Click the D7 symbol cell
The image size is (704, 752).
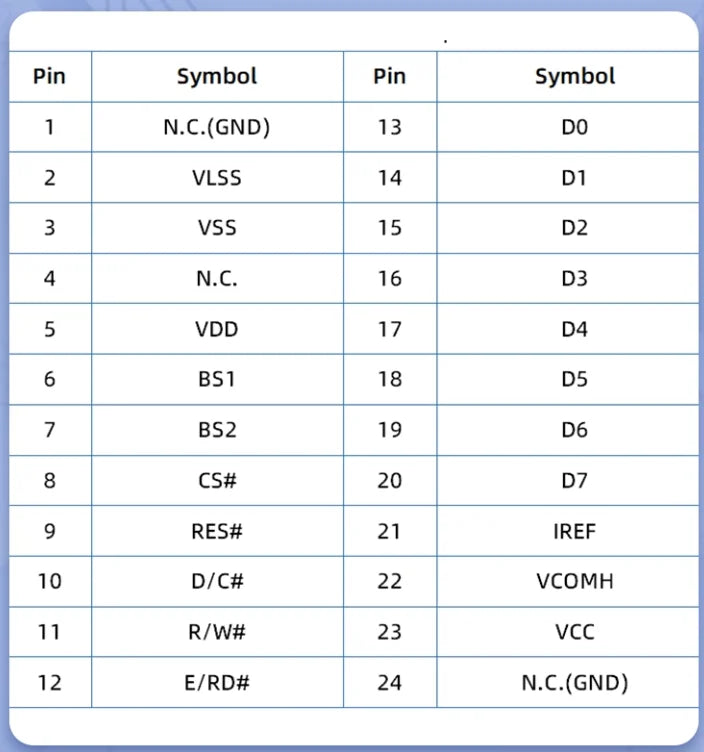tap(568, 481)
